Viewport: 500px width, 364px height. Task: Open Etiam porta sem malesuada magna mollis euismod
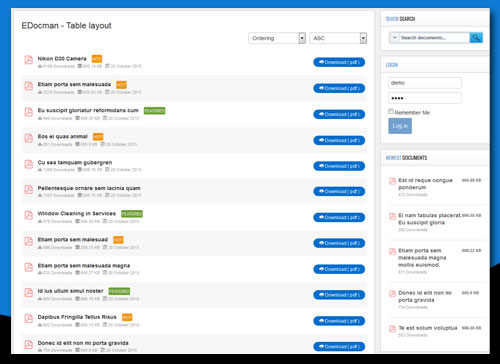point(422,258)
